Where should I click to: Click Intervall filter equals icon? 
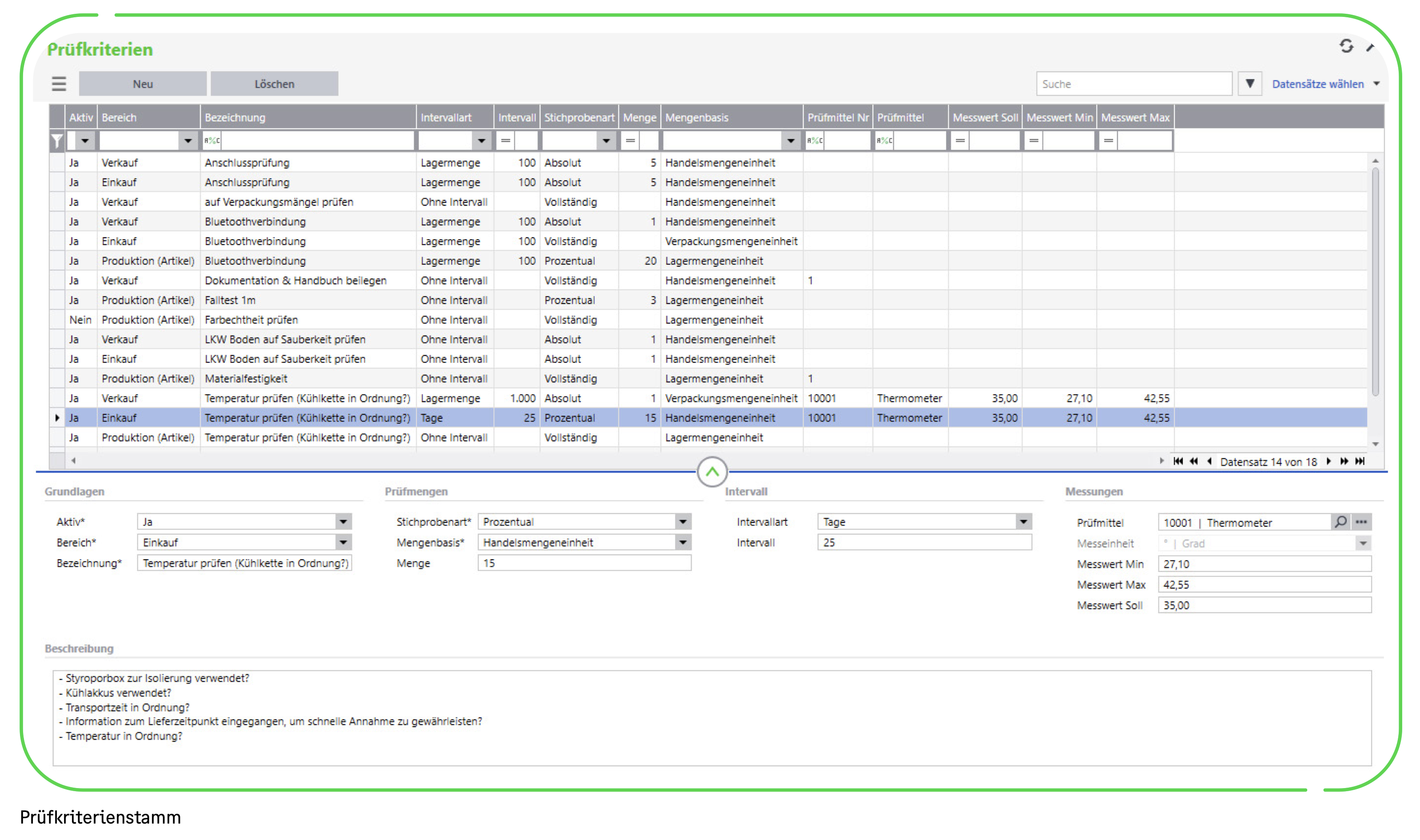coord(505,140)
